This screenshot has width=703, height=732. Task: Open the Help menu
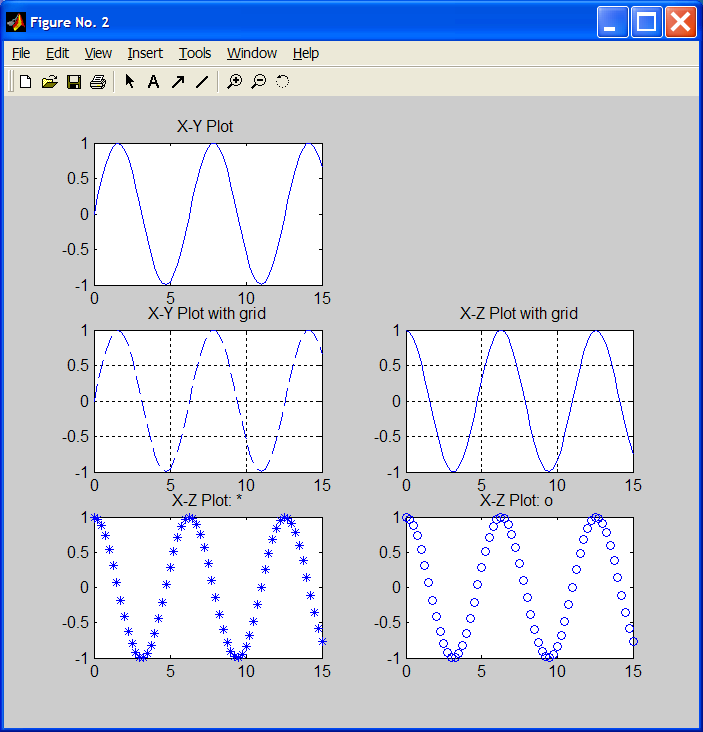point(306,53)
